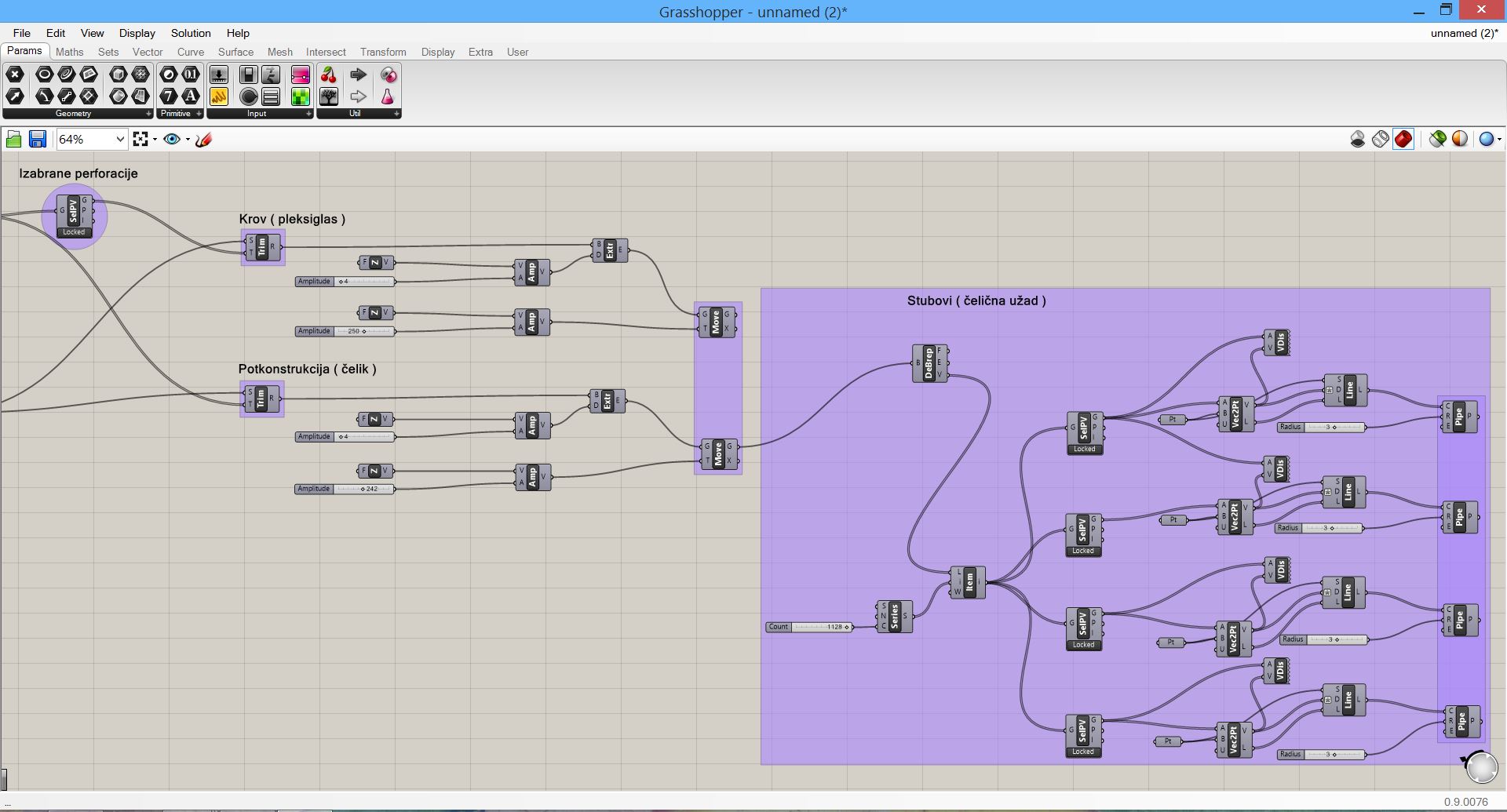Disable canvas preview with the grey cap icon
The image size is (1507, 812).
pyautogui.click(x=1357, y=140)
